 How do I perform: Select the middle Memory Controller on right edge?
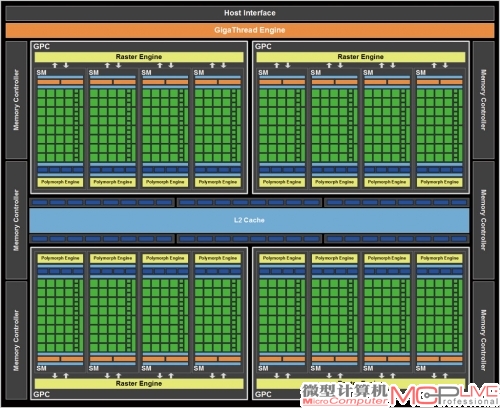tap(483, 220)
